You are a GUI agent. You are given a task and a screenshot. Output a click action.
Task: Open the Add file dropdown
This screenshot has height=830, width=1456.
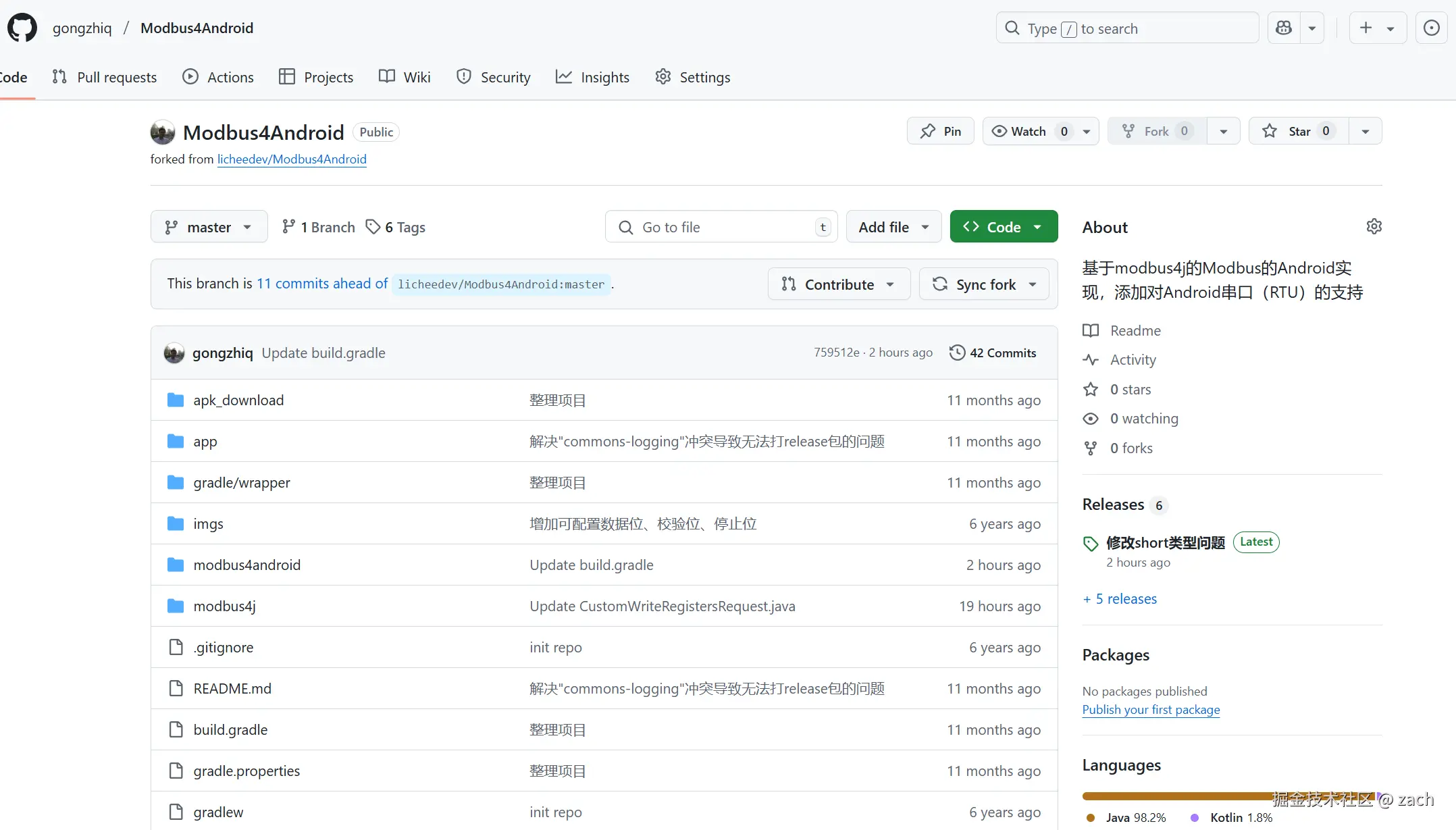(x=893, y=227)
